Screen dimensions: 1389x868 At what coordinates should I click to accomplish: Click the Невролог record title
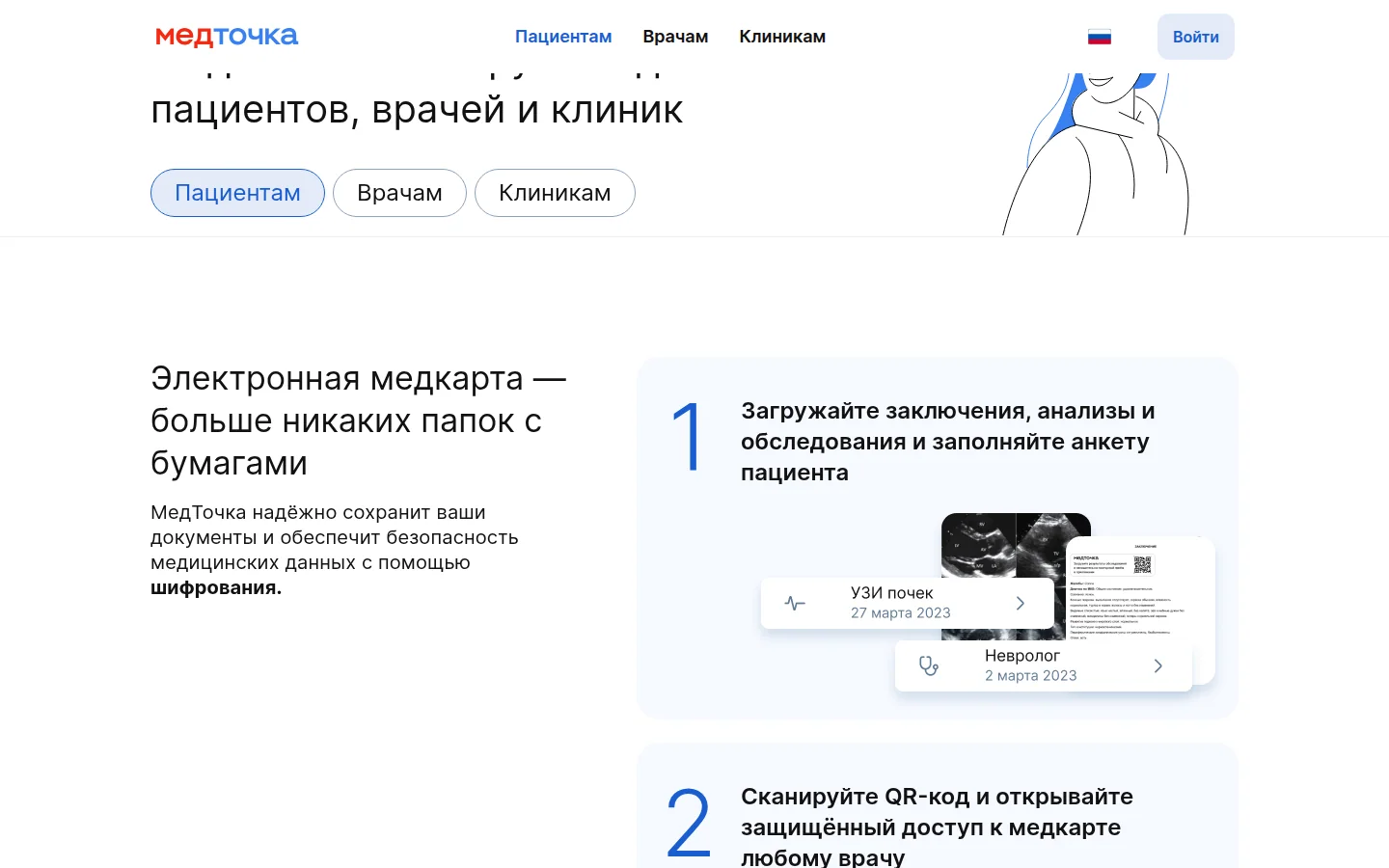click(x=1022, y=656)
